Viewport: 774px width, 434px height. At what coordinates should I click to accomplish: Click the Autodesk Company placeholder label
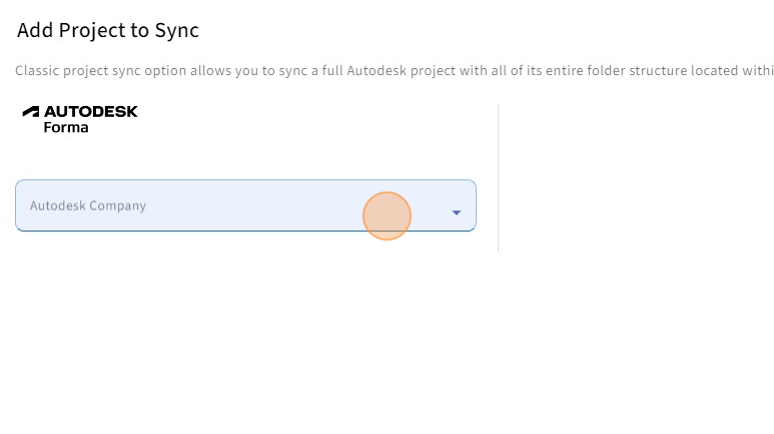88,206
